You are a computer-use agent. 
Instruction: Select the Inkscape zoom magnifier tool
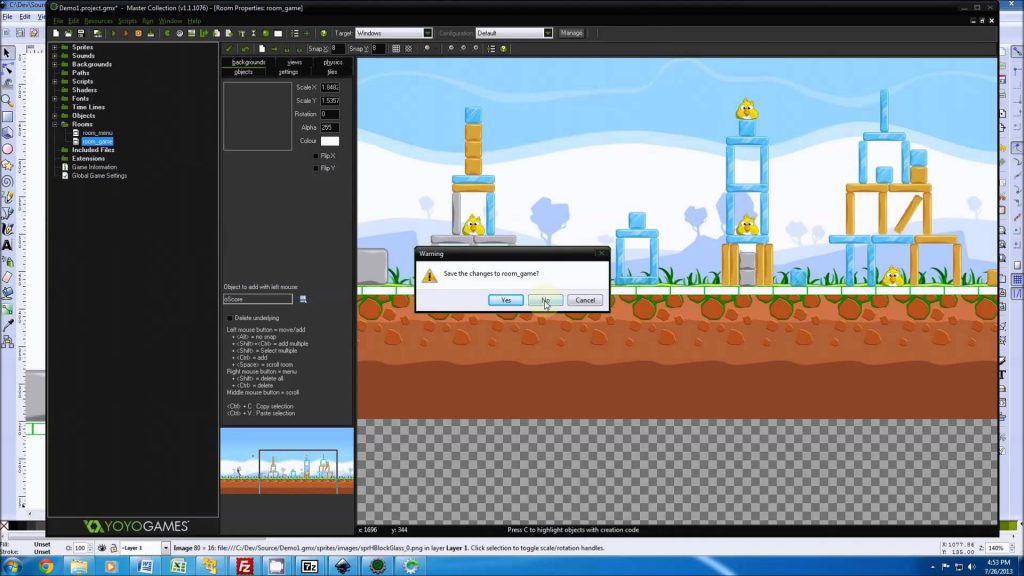pos(7,100)
